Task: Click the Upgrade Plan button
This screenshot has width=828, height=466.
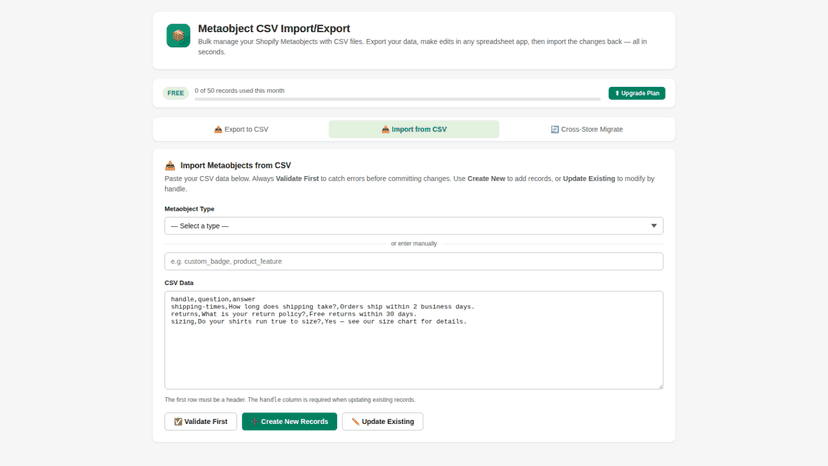Action: (x=636, y=93)
